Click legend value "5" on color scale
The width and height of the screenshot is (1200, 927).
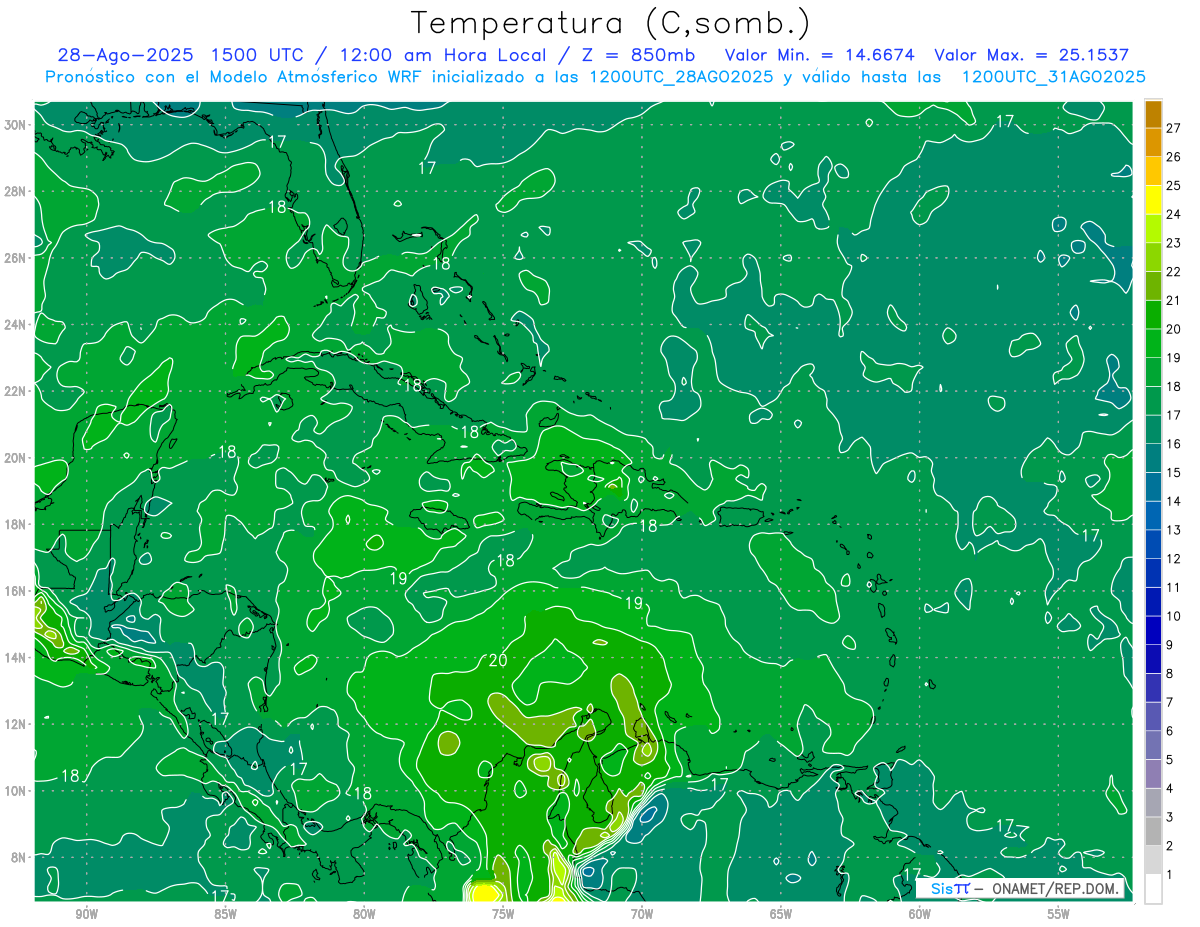click(1170, 760)
